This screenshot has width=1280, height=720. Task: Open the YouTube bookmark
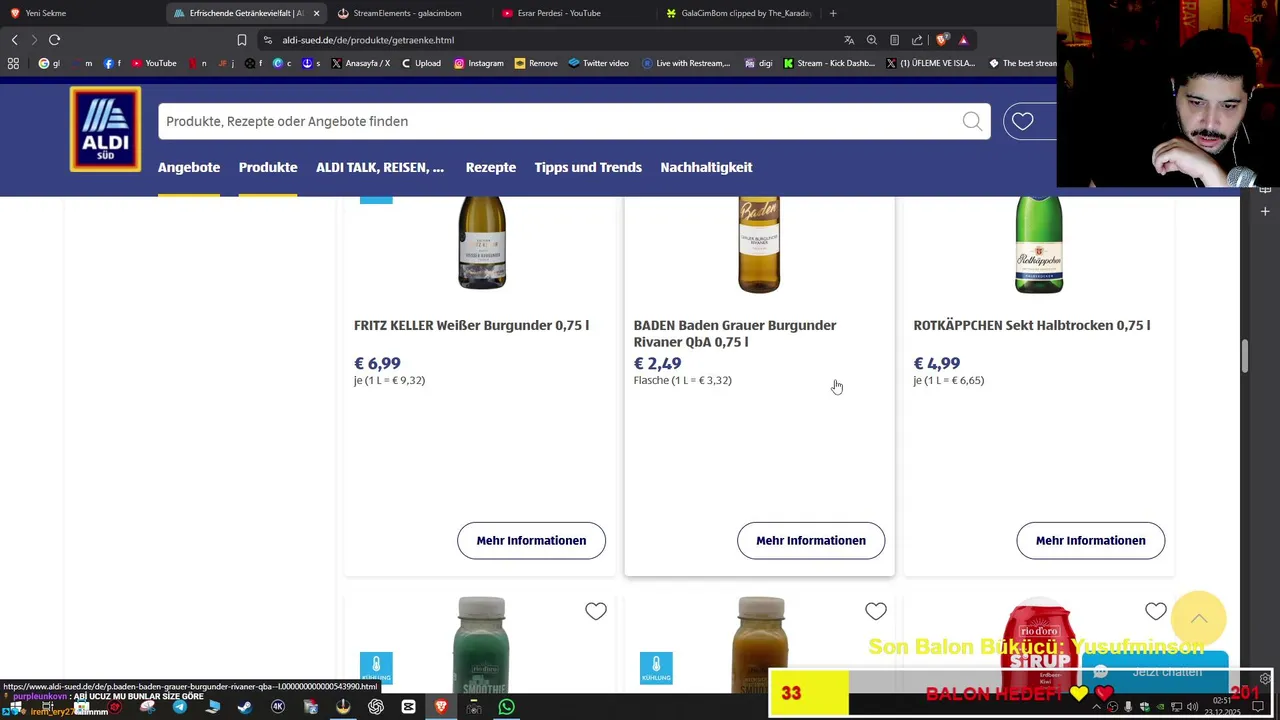153,63
